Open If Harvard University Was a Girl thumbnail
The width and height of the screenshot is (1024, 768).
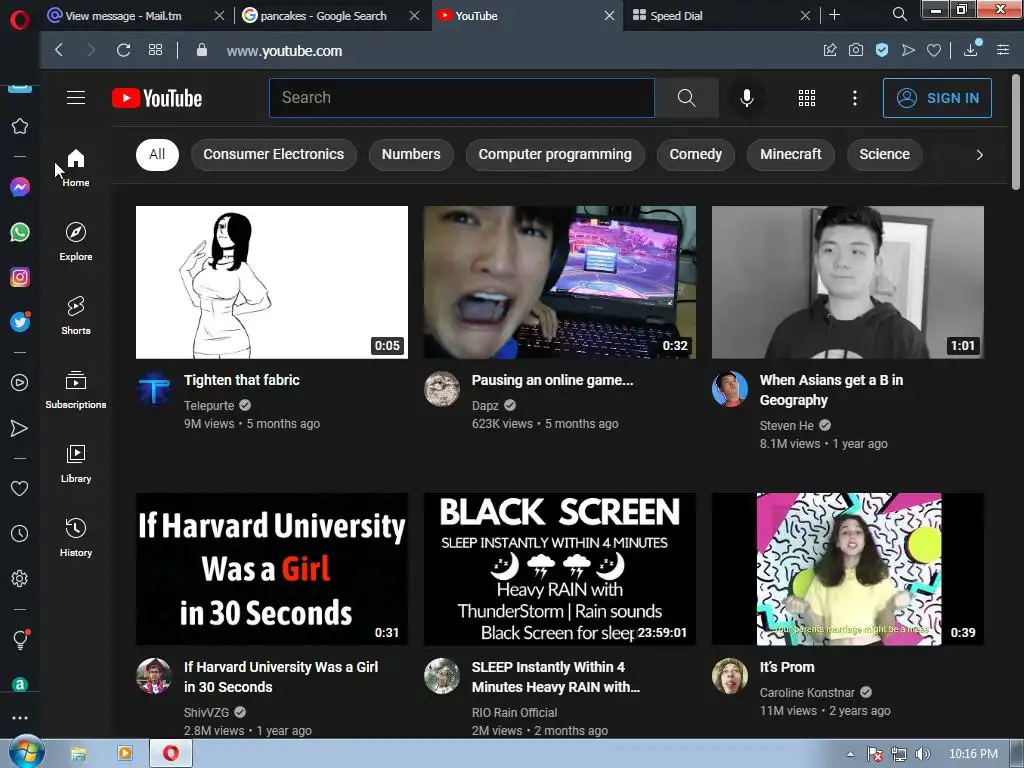coord(272,569)
